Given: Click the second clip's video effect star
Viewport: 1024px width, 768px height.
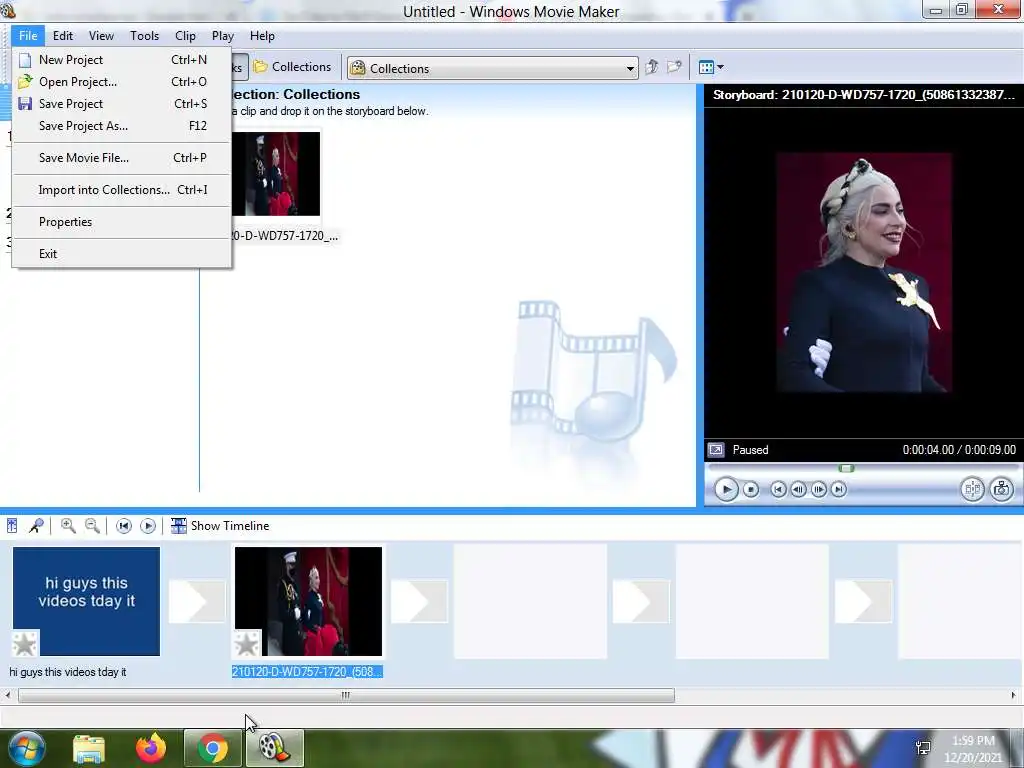Looking at the screenshot, I should coord(247,644).
